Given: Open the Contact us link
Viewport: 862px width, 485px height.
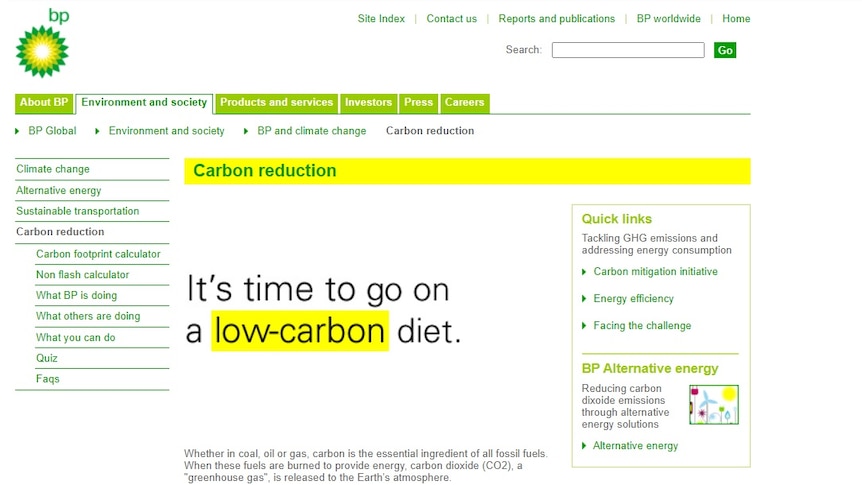Looking at the screenshot, I should [451, 19].
